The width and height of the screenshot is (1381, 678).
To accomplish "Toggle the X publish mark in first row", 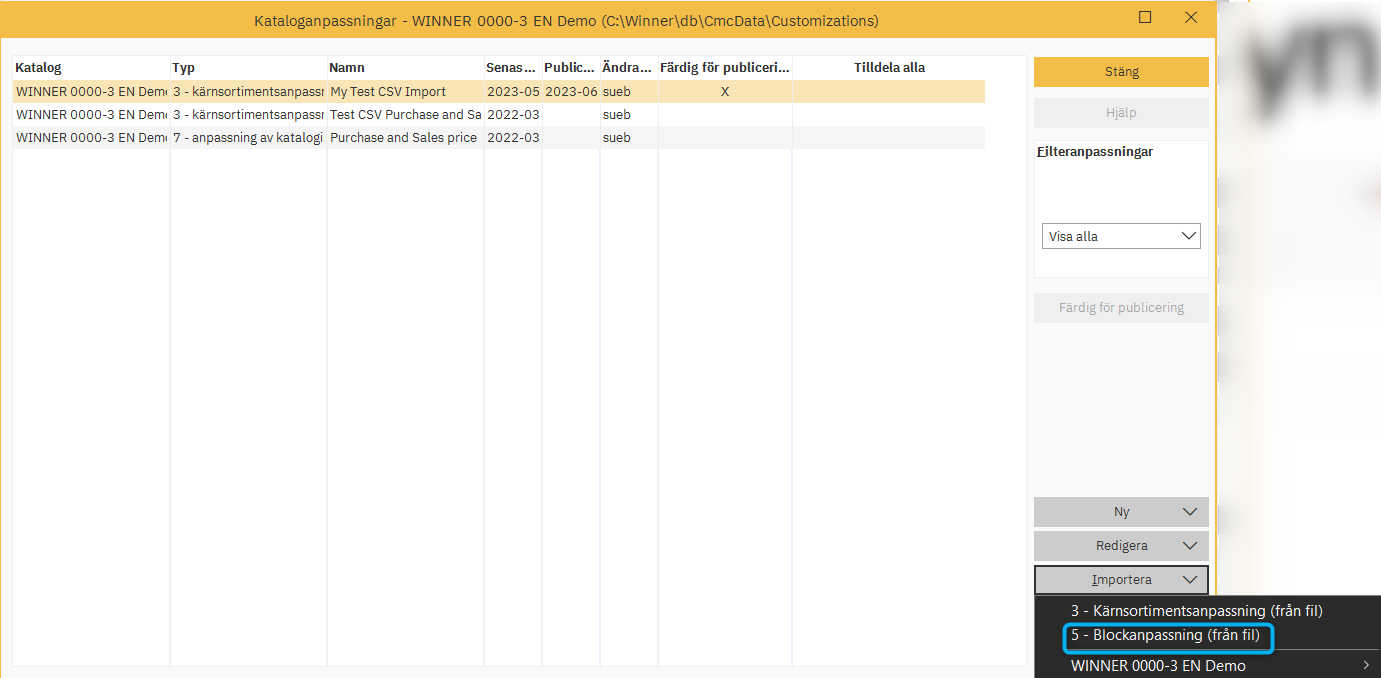I will tap(725, 92).
